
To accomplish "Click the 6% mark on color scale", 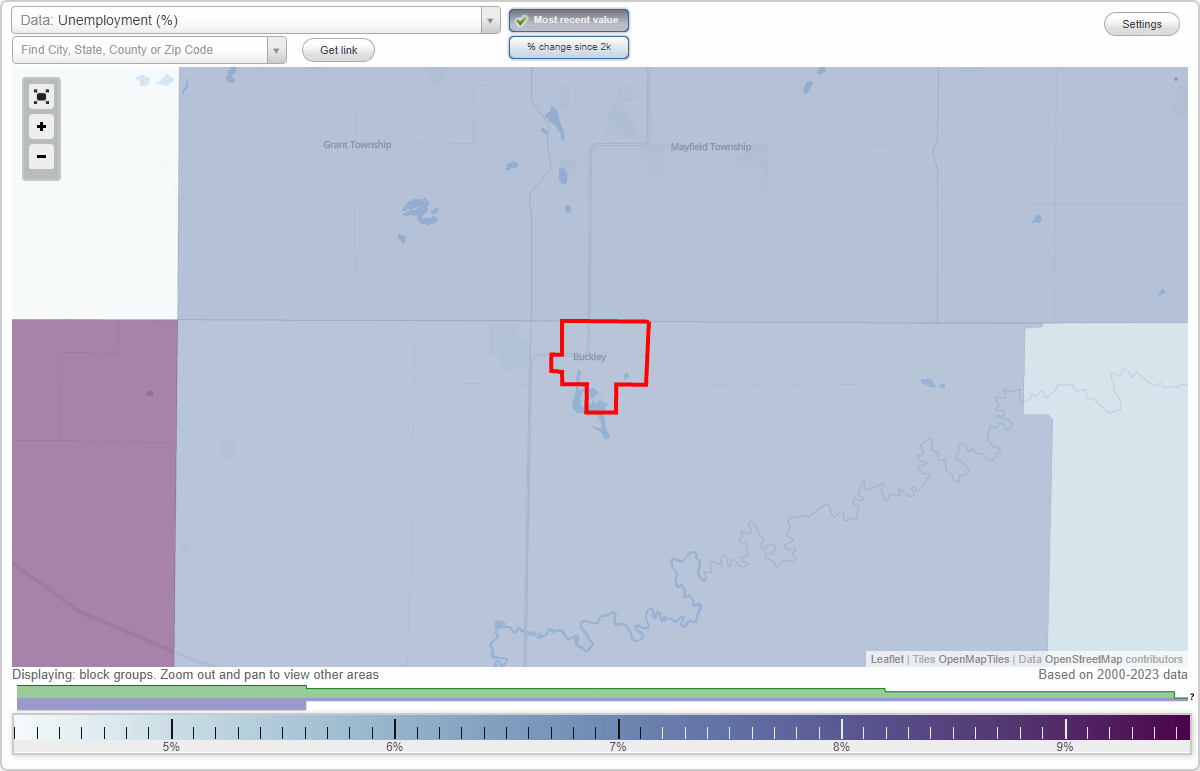I will click(395, 746).
